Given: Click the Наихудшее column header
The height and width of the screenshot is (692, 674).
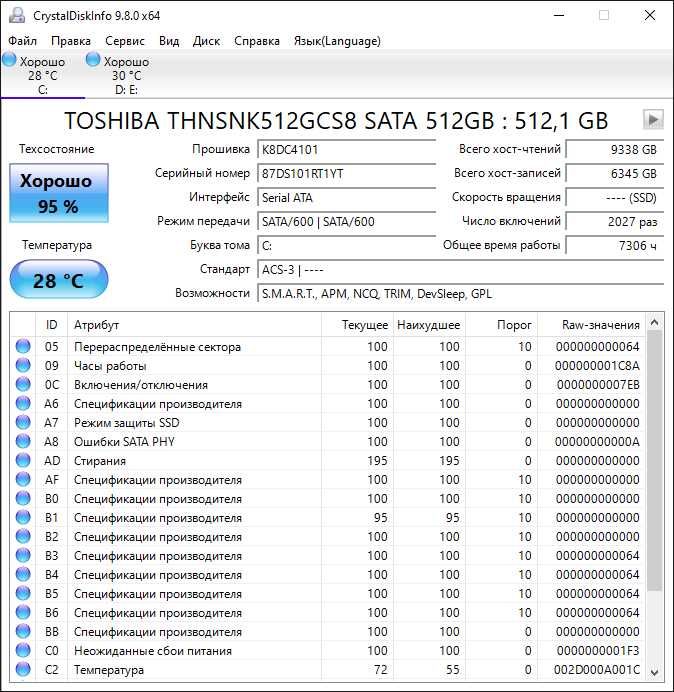Looking at the screenshot, I should [429, 325].
